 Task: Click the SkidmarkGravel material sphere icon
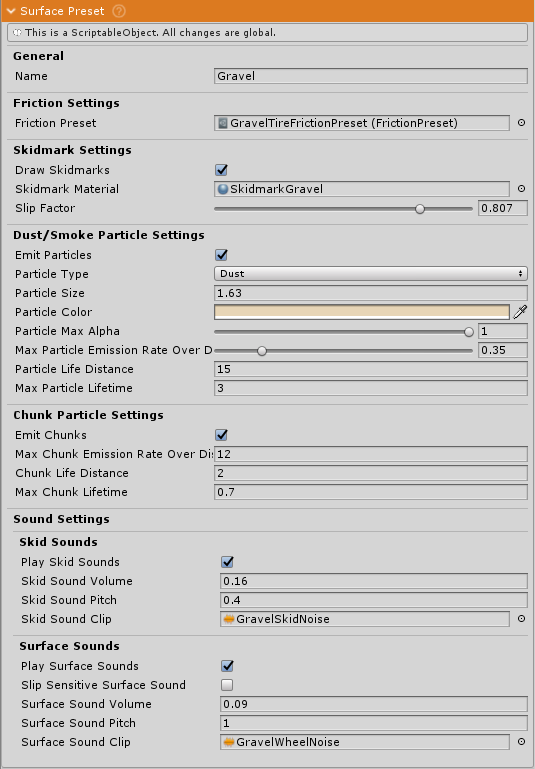(223, 189)
